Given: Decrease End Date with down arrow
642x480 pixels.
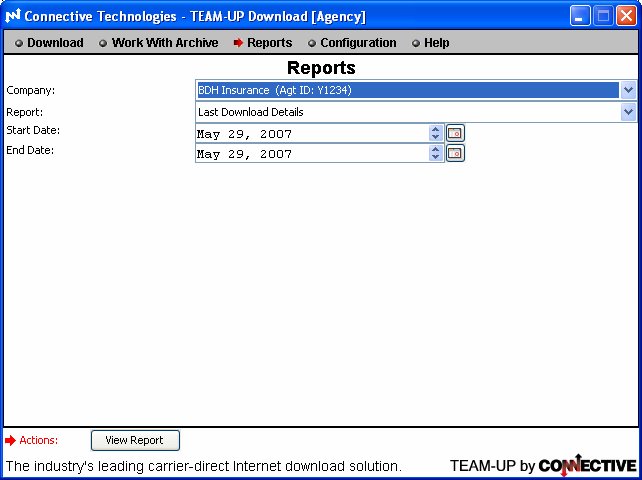Looking at the screenshot, I should click(x=435, y=158).
